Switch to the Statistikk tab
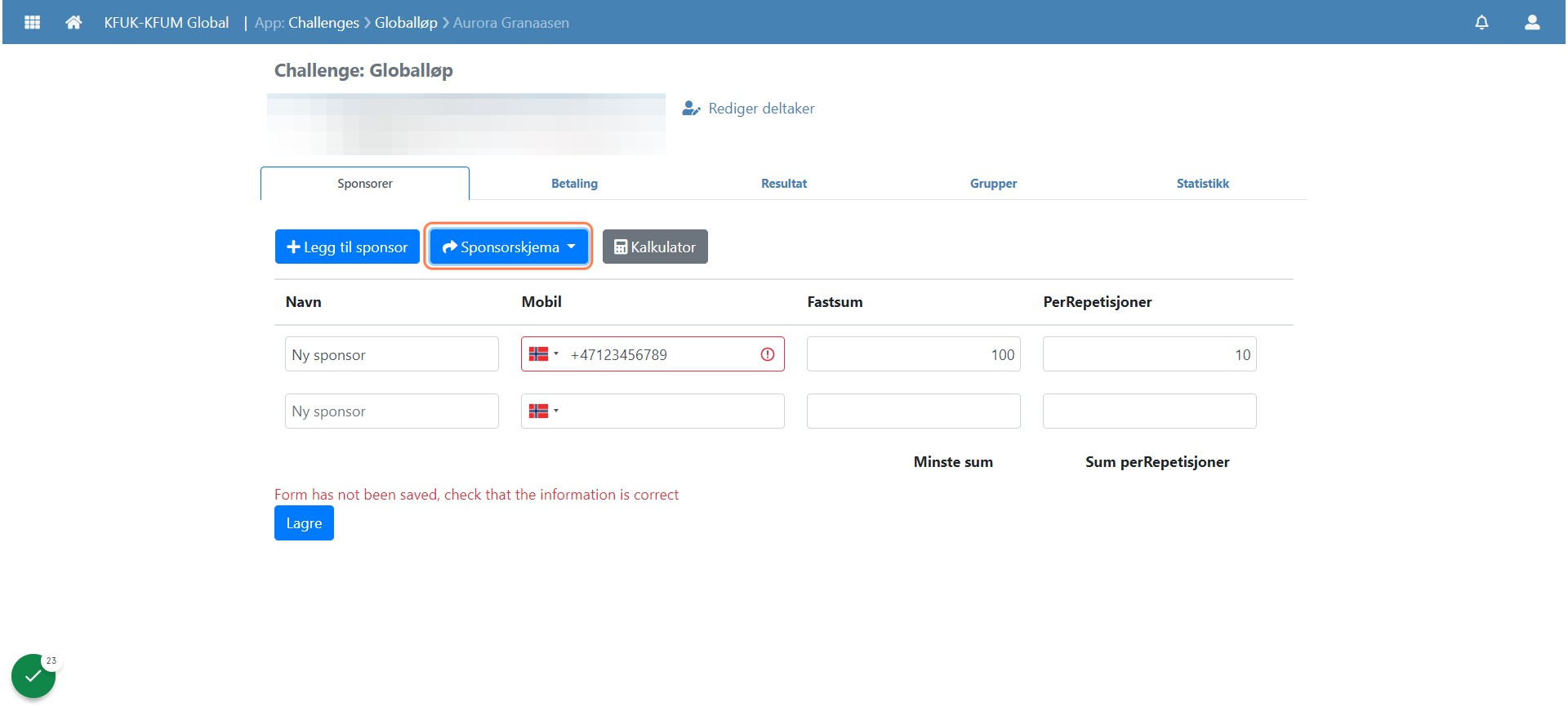 [x=1202, y=184]
